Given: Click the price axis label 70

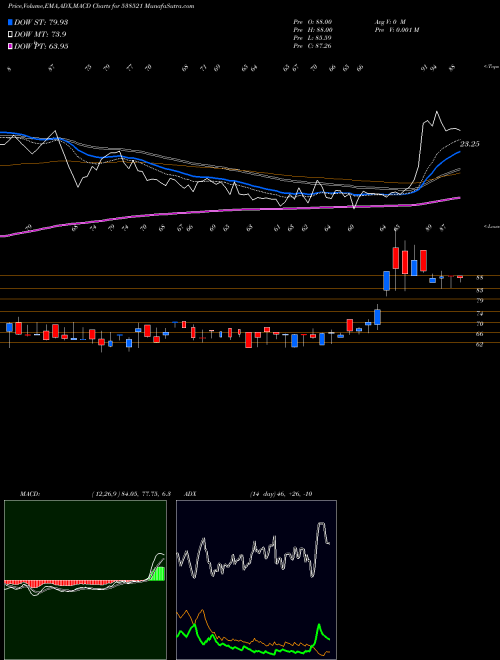Looking at the screenshot, I should 480,324.
